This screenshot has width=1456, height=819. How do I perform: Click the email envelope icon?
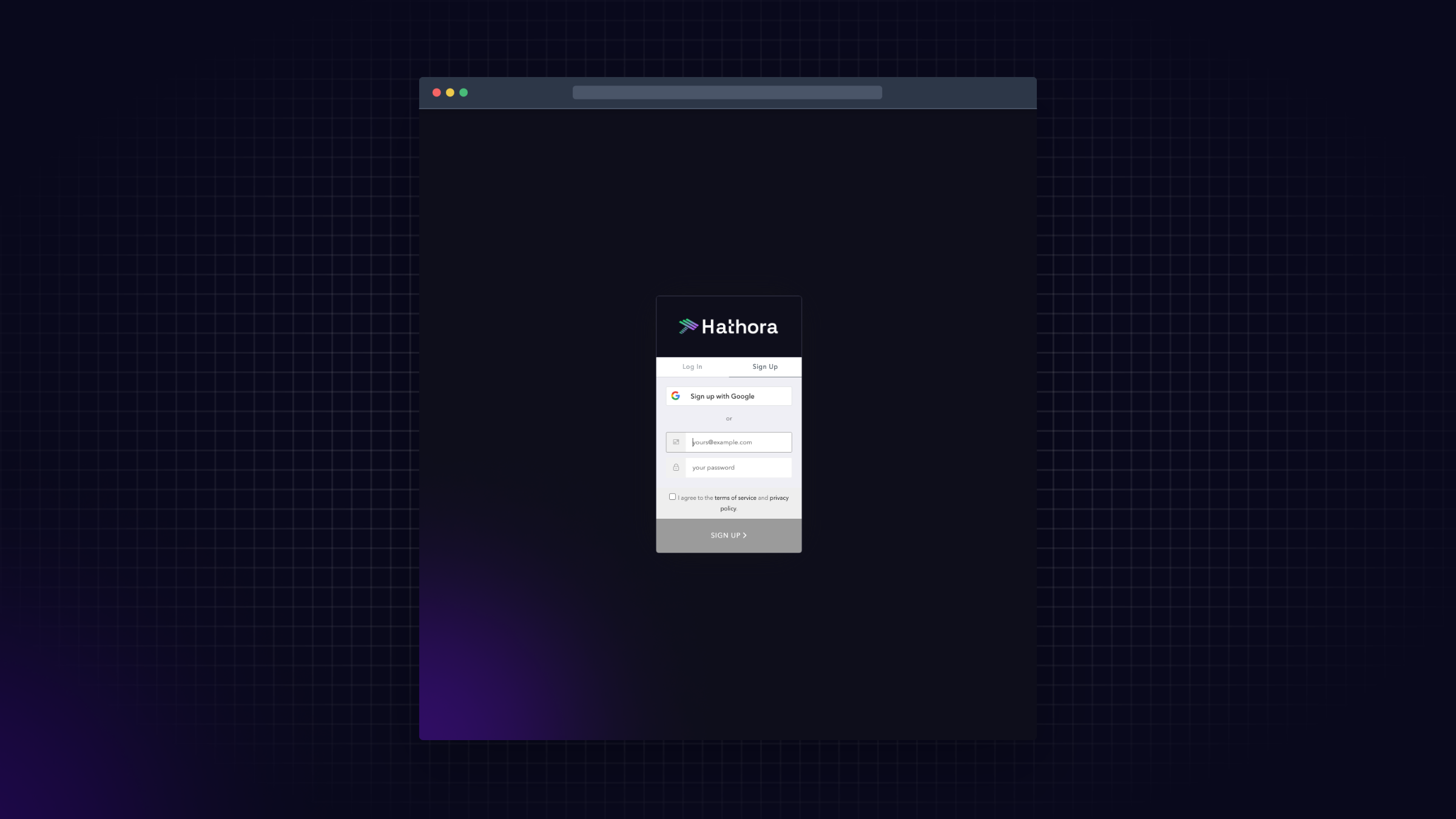click(x=676, y=442)
